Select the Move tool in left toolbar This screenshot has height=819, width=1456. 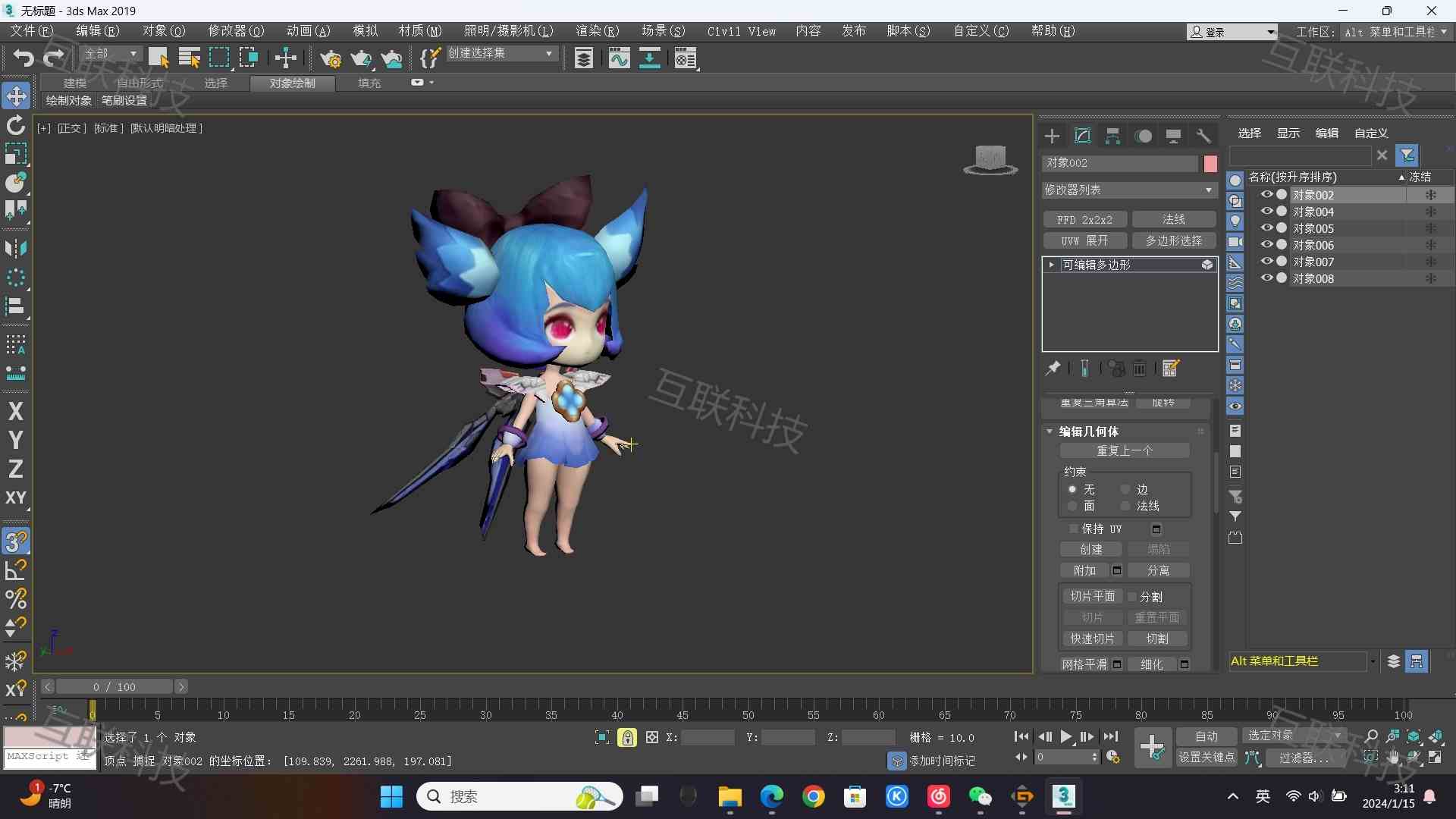[x=16, y=96]
